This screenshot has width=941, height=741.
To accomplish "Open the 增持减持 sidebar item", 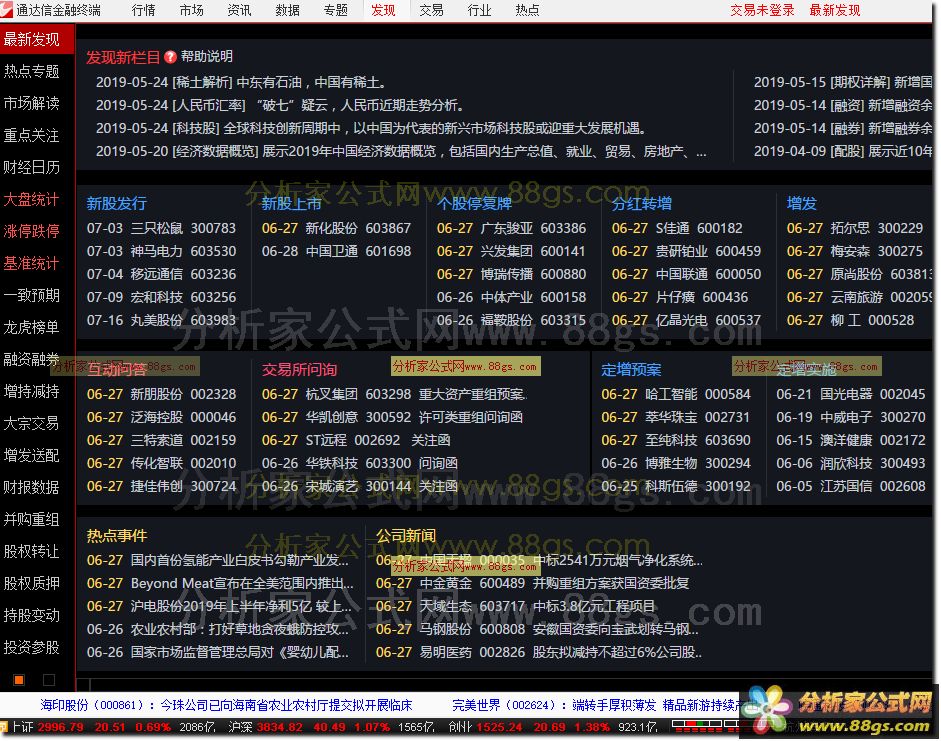I will [x=32, y=391].
